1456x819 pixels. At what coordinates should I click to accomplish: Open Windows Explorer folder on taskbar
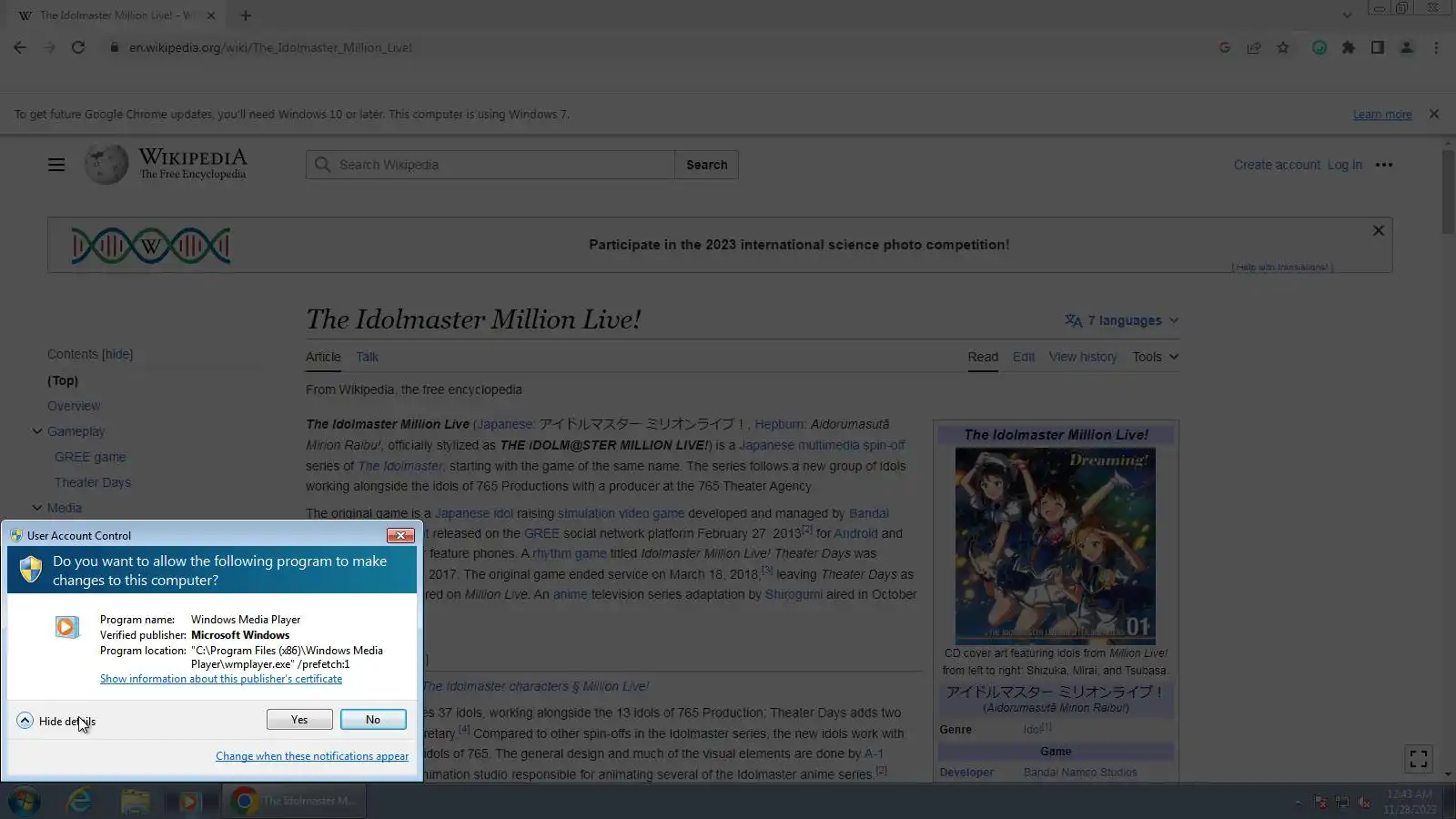point(135,801)
